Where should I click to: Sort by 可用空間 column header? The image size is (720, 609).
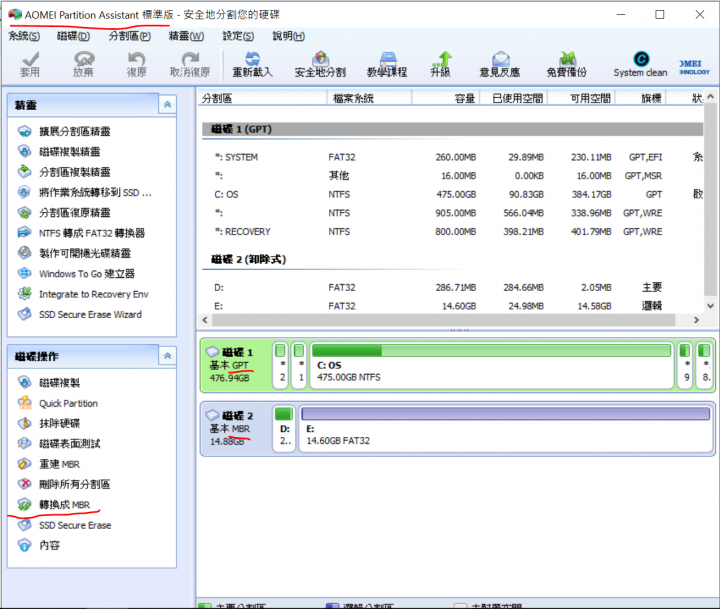click(581, 98)
